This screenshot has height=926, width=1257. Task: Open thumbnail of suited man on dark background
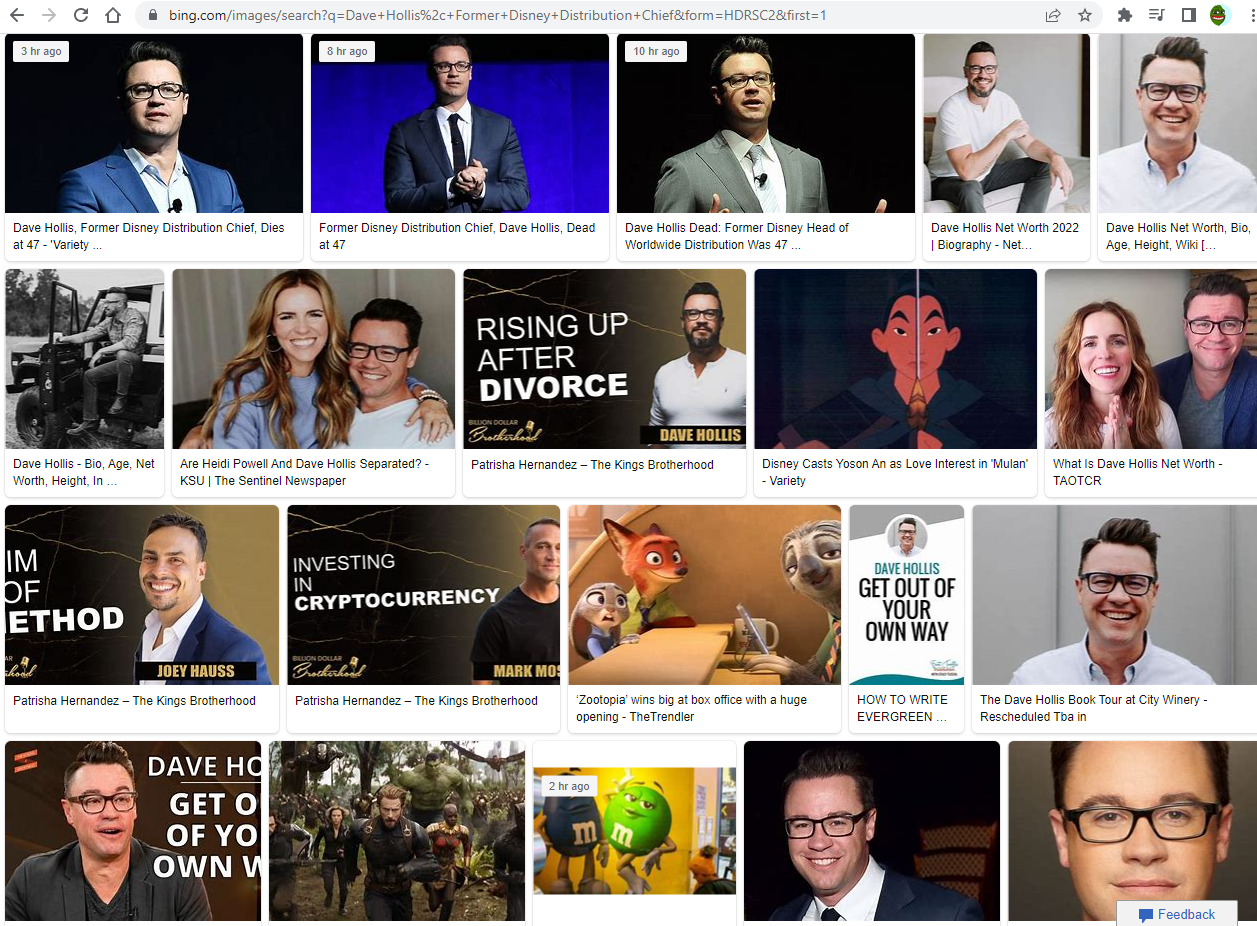tap(872, 831)
